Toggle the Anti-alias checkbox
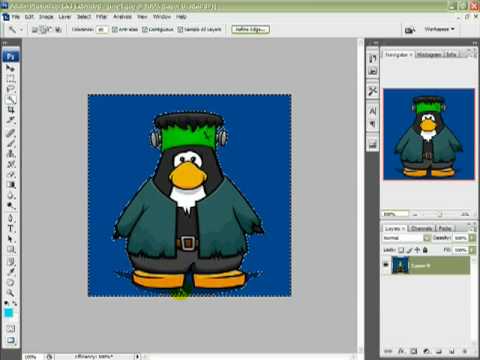 click(115, 30)
